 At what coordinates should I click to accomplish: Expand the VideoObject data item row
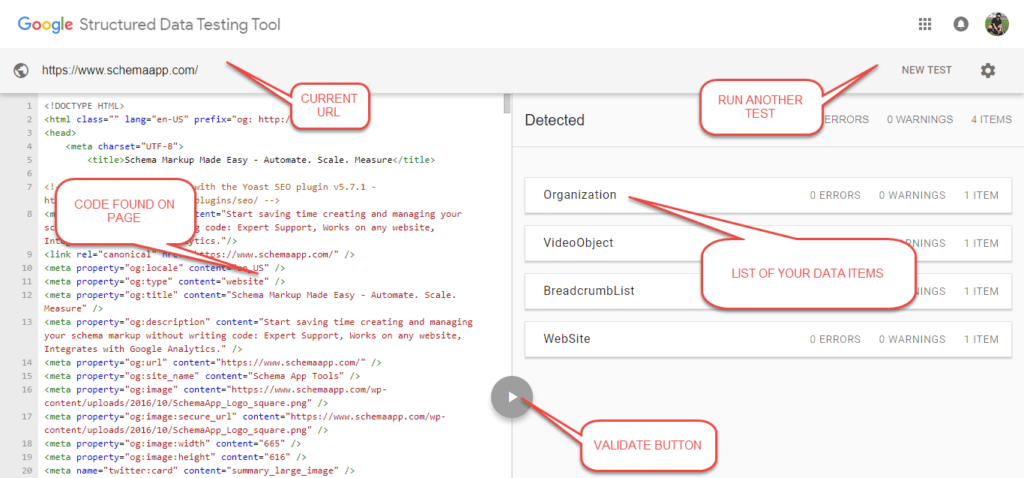(768, 243)
